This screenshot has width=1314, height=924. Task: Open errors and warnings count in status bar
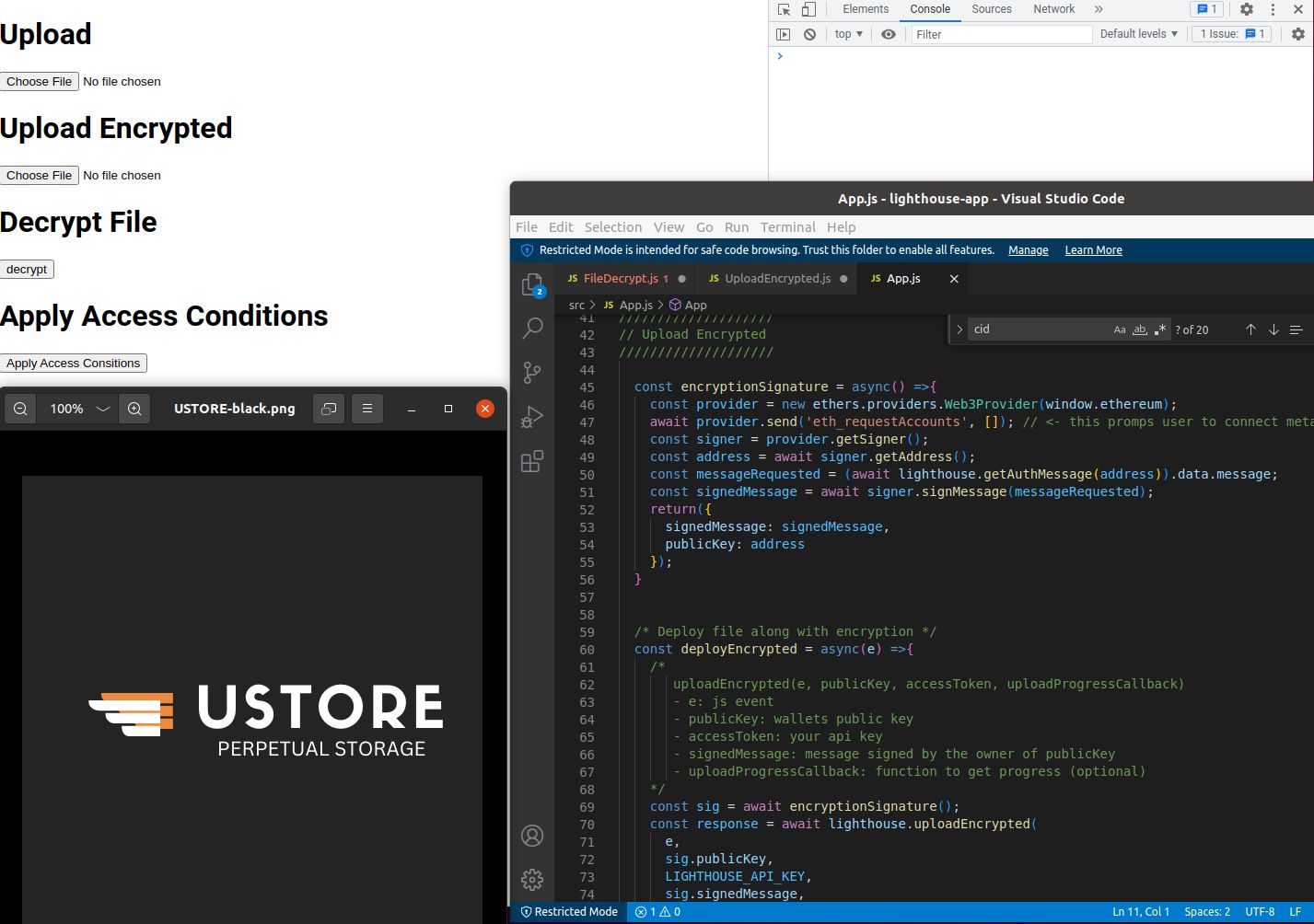tap(658, 912)
